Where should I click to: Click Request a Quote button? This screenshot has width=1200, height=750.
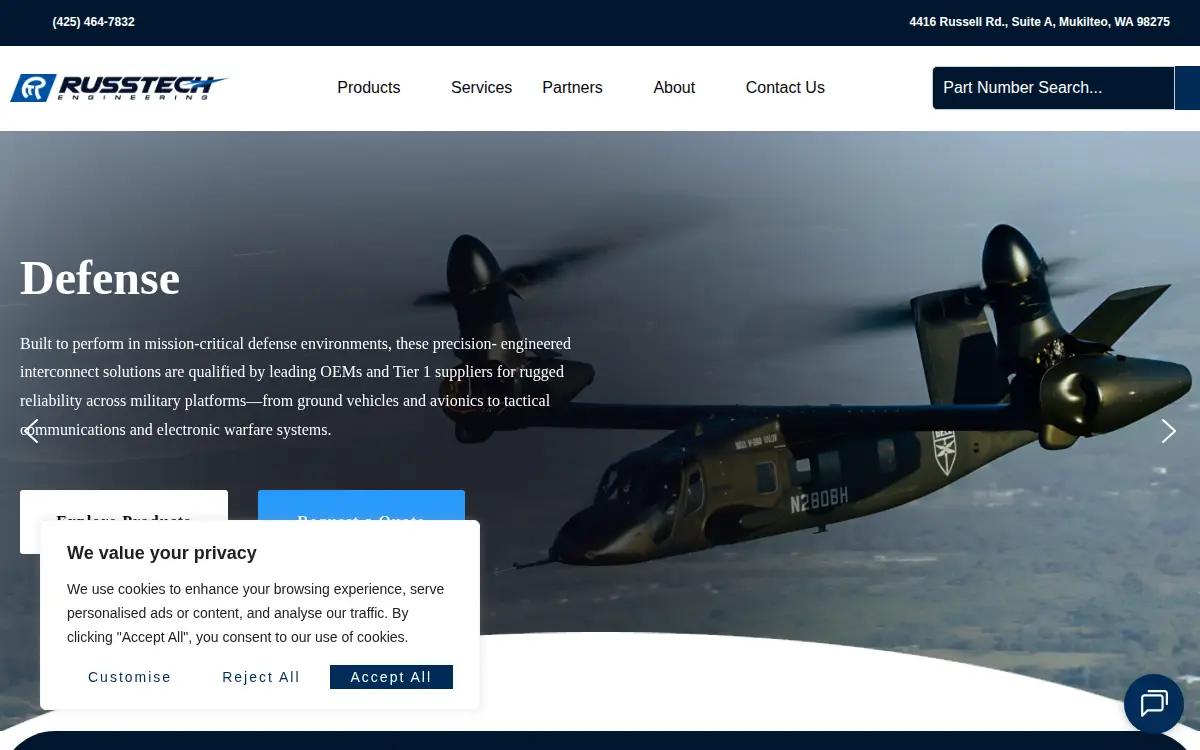tap(361, 505)
